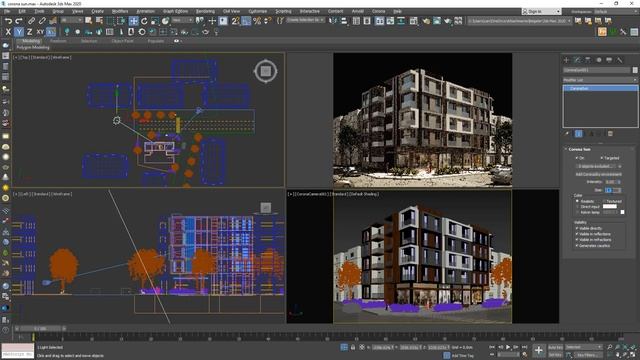Click the Y axis constraint button
The height and width of the screenshot is (360, 640).
[19, 32]
